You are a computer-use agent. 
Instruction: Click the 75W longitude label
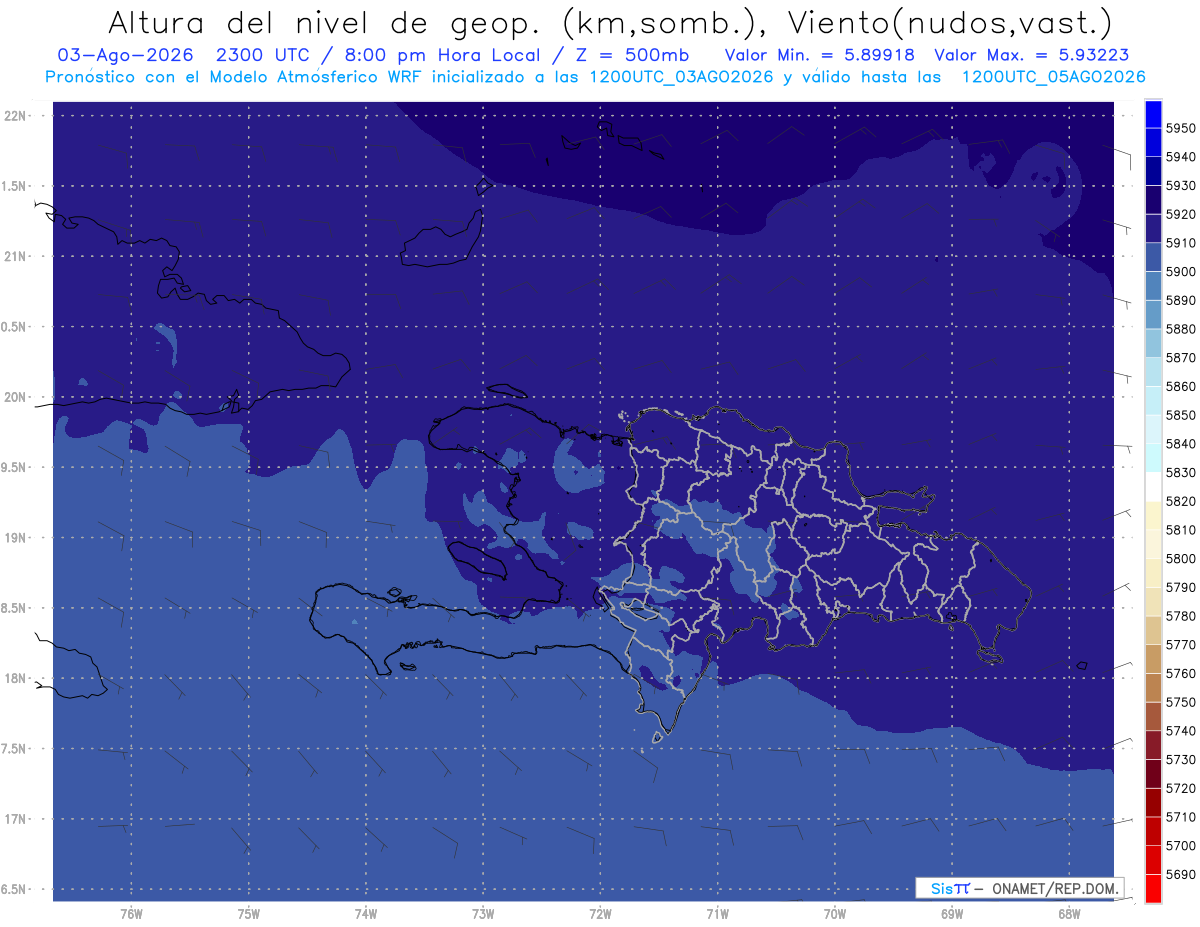click(248, 914)
